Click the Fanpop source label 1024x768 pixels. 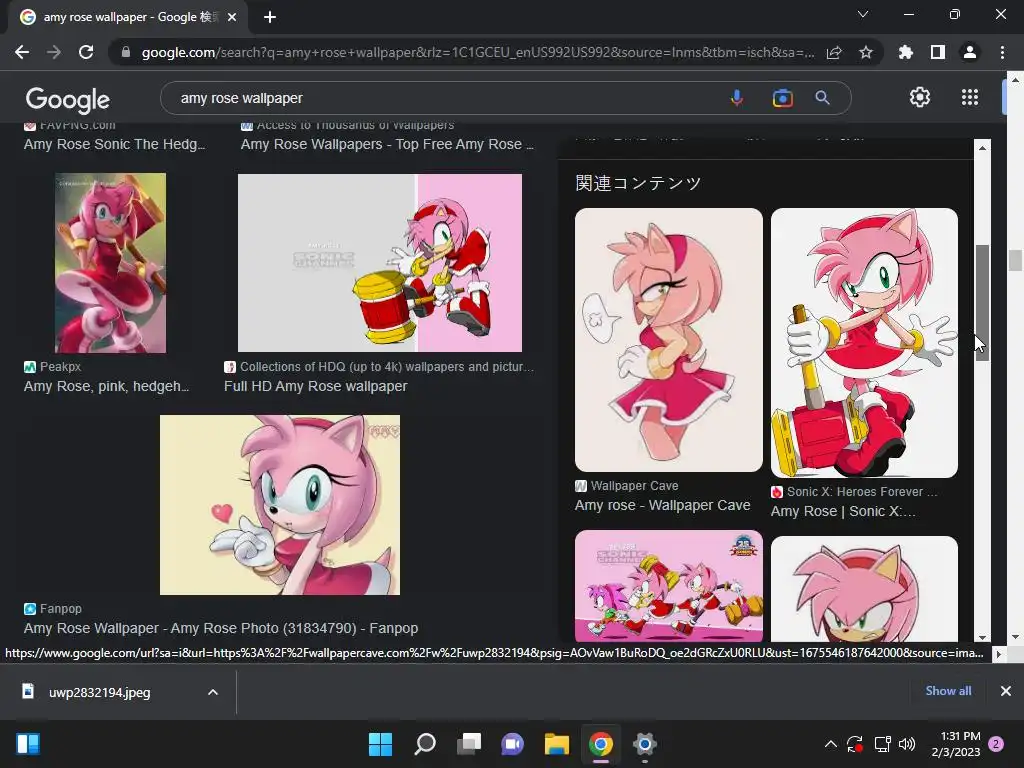pyautogui.click(x=52, y=609)
